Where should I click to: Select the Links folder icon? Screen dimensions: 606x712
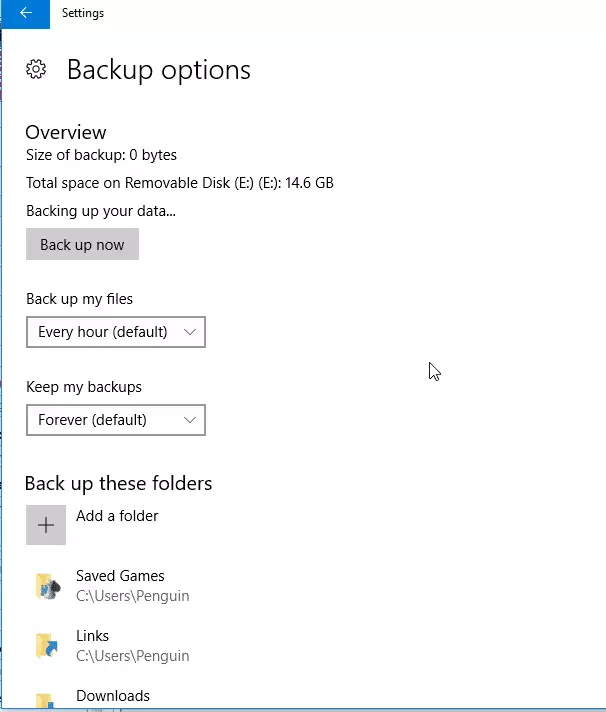point(47,646)
